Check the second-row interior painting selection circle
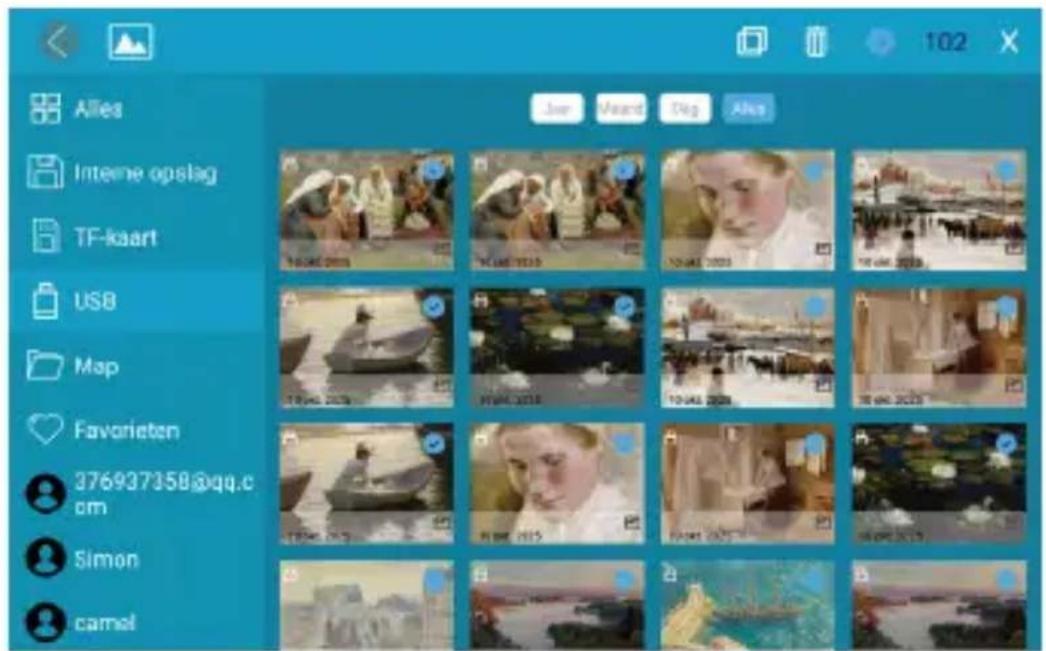This screenshot has width=1046, height=651. pos(1007,307)
